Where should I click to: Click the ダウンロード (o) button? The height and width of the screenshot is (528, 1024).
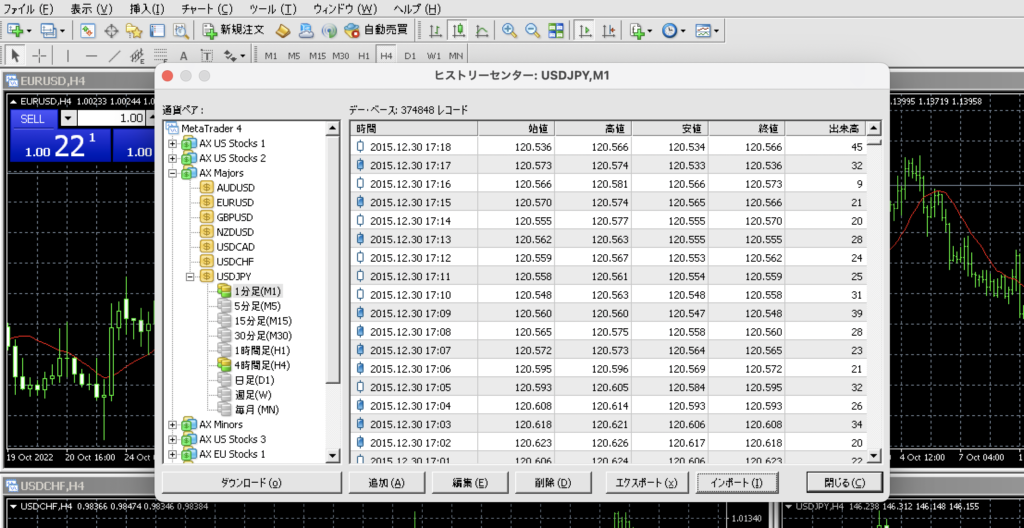coord(251,483)
